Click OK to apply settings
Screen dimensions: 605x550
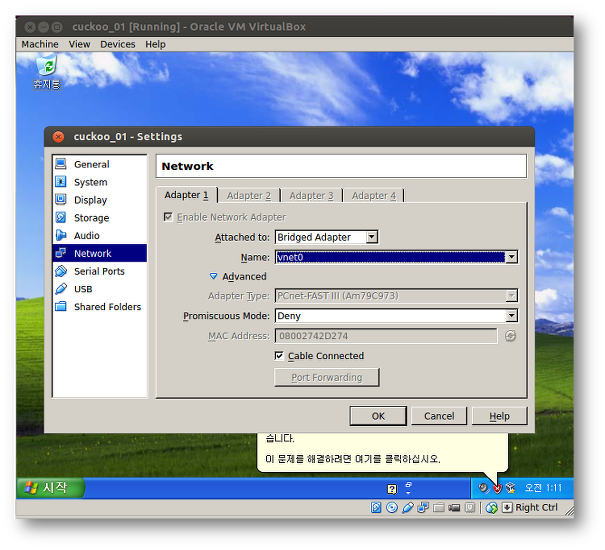click(x=378, y=416)
